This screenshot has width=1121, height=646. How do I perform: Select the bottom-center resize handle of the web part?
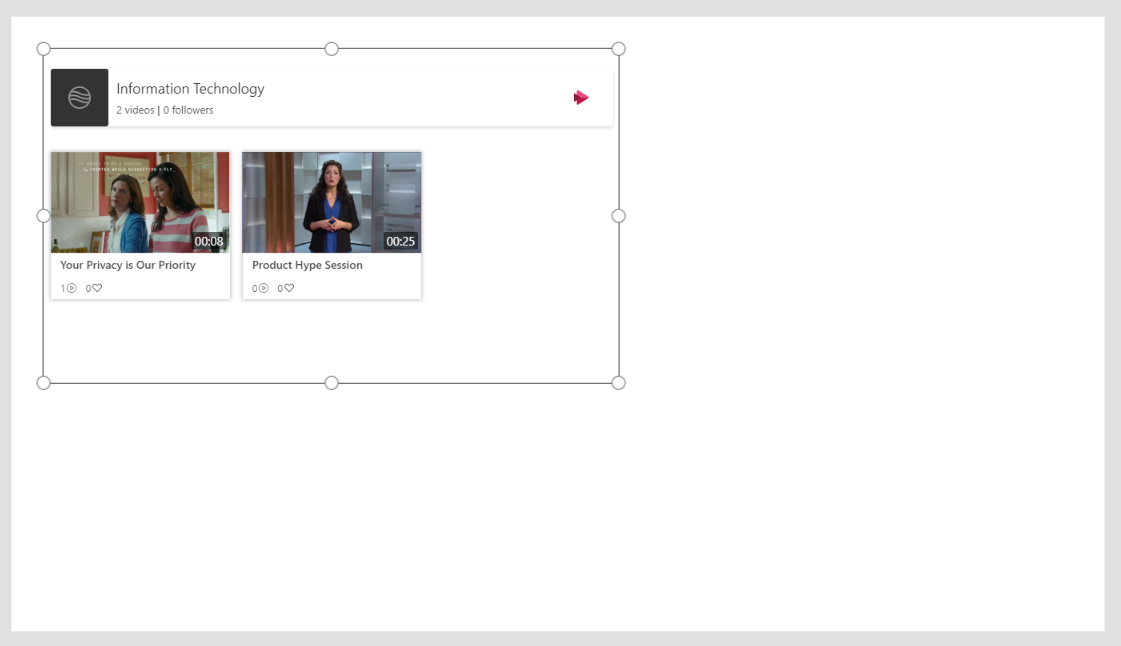pyautogui.click(x=331, y=383)
